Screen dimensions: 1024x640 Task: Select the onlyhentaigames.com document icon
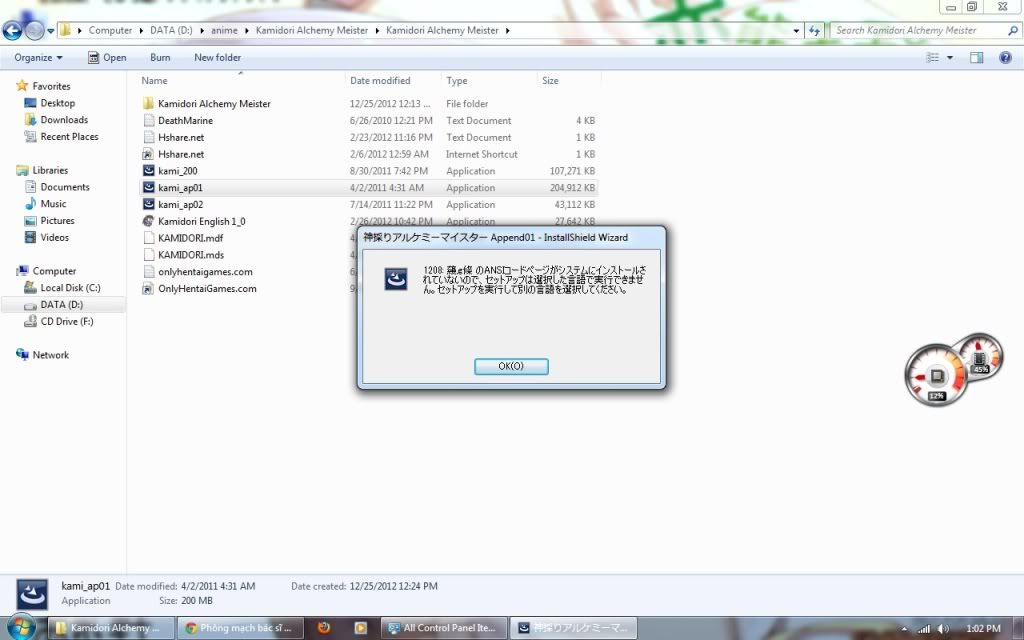(x=148, y=272)
